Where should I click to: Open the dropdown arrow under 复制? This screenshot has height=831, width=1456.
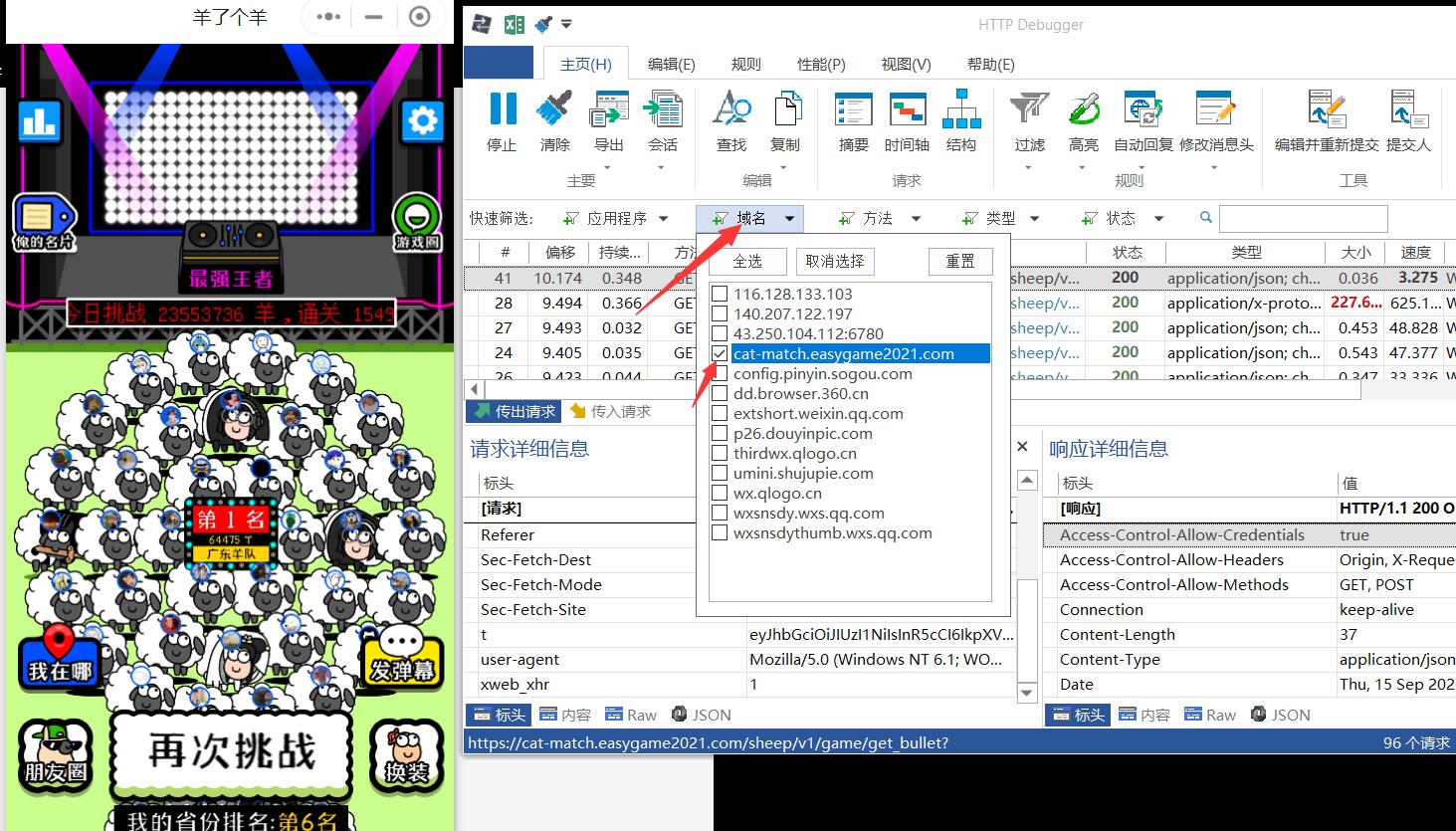click(785, 167)
